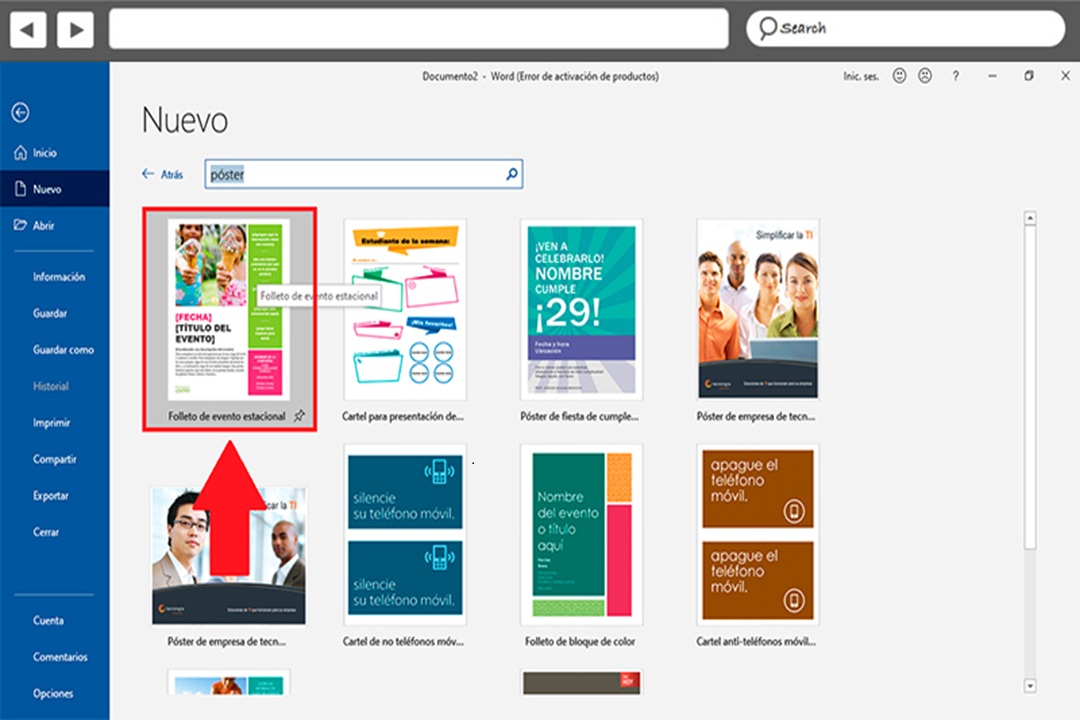Open the Cartel de no teléfonos móviles template
This screenshot has width=1080, height=720.
click(404, 533)
